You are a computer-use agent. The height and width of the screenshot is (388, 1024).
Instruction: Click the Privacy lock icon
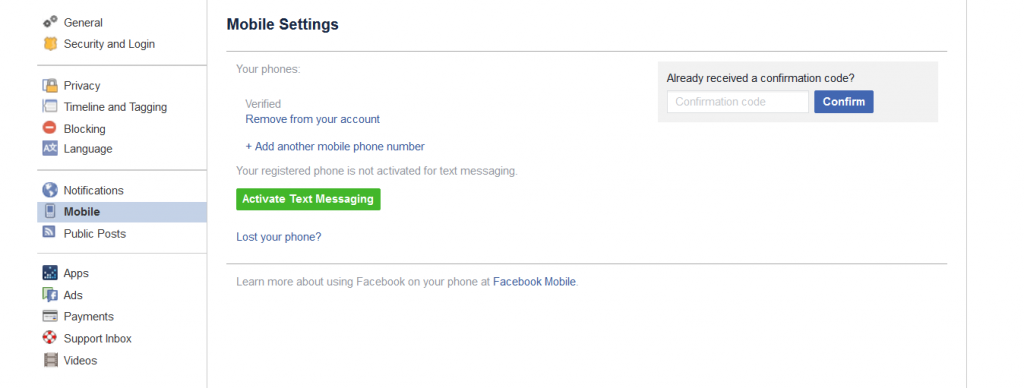coord(50,86)
